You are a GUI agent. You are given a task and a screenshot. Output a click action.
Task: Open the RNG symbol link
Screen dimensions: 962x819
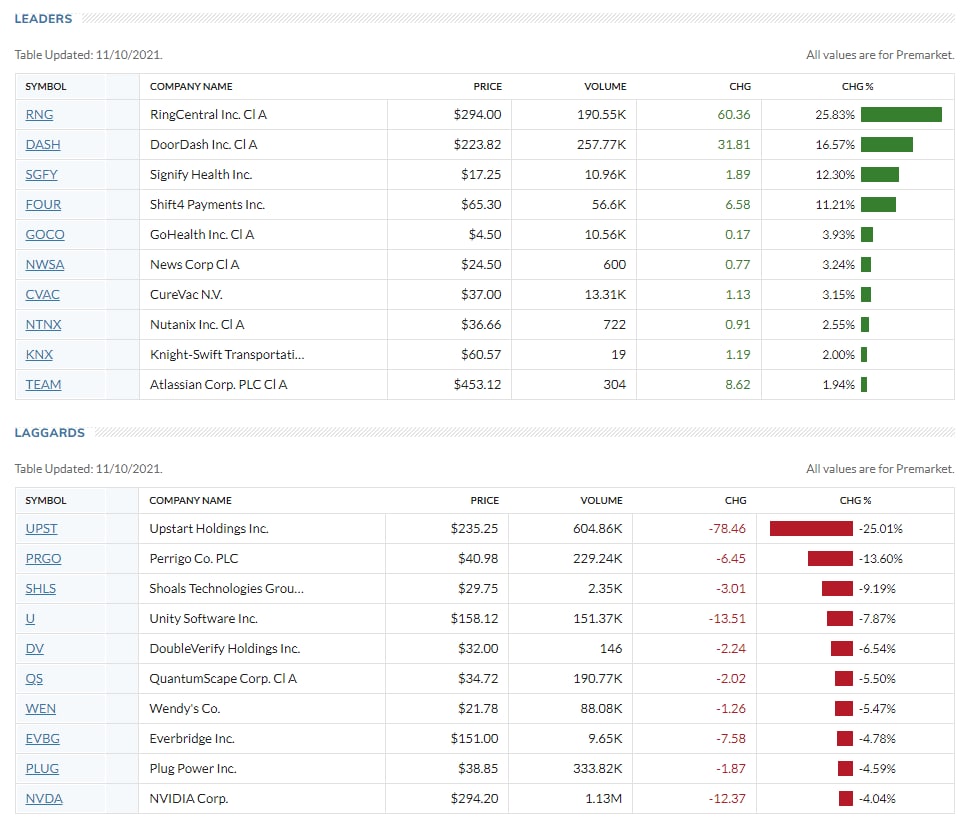(39, 115)
